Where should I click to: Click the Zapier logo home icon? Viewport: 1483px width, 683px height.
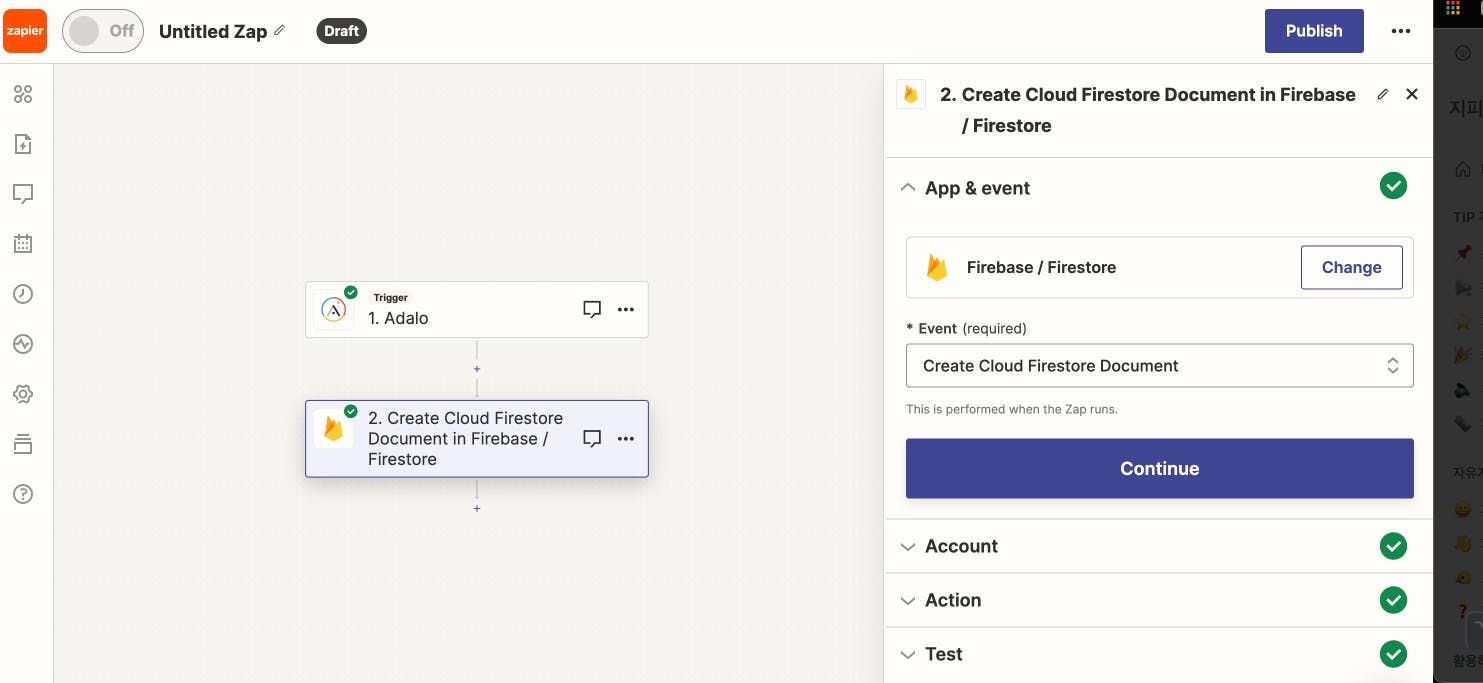pos(25,31)
